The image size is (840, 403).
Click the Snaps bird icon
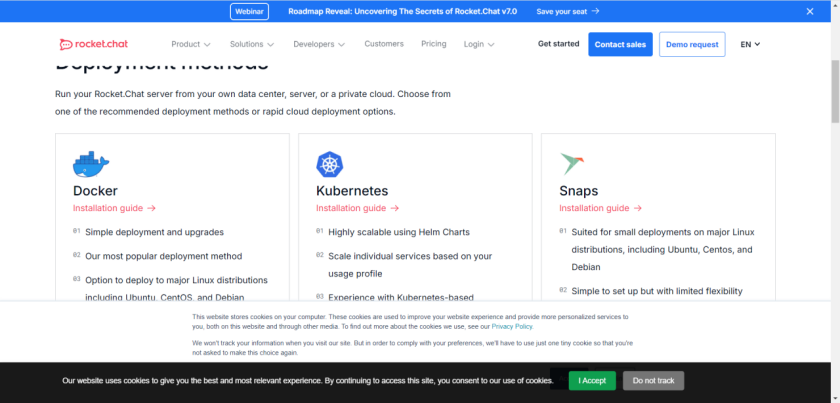tap(572, 164)
